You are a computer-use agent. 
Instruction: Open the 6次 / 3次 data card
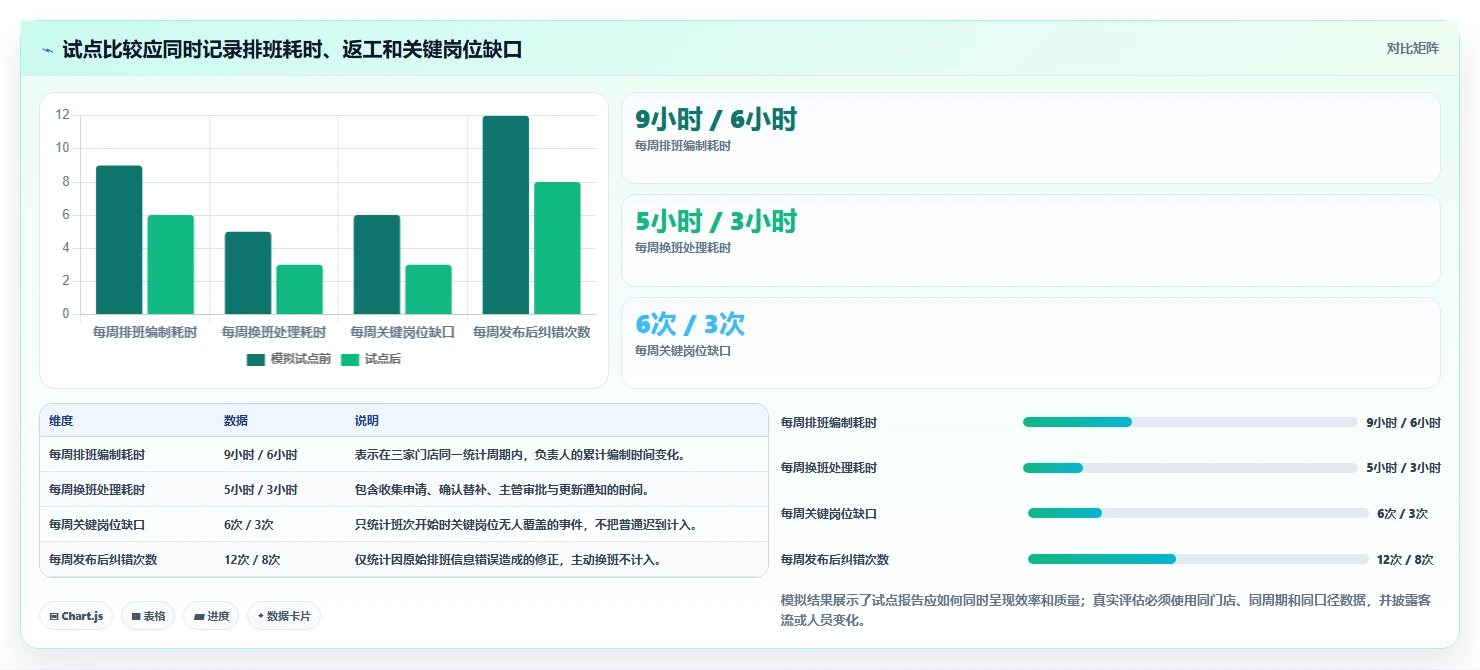[x=1030, y=343]
